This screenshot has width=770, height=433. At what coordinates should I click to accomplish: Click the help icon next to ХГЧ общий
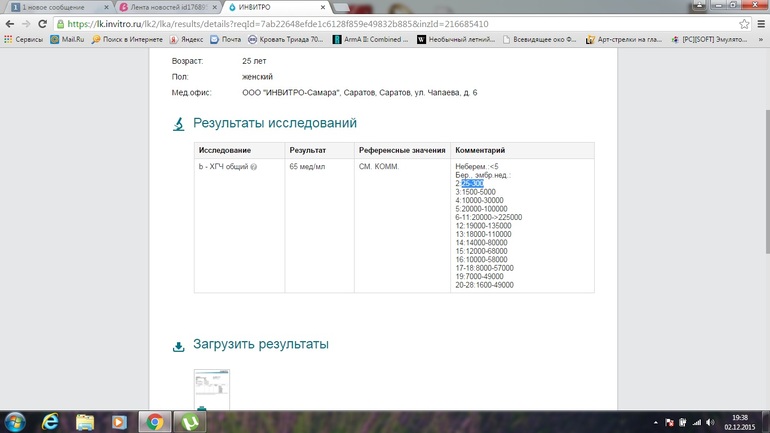click(254, 167)
